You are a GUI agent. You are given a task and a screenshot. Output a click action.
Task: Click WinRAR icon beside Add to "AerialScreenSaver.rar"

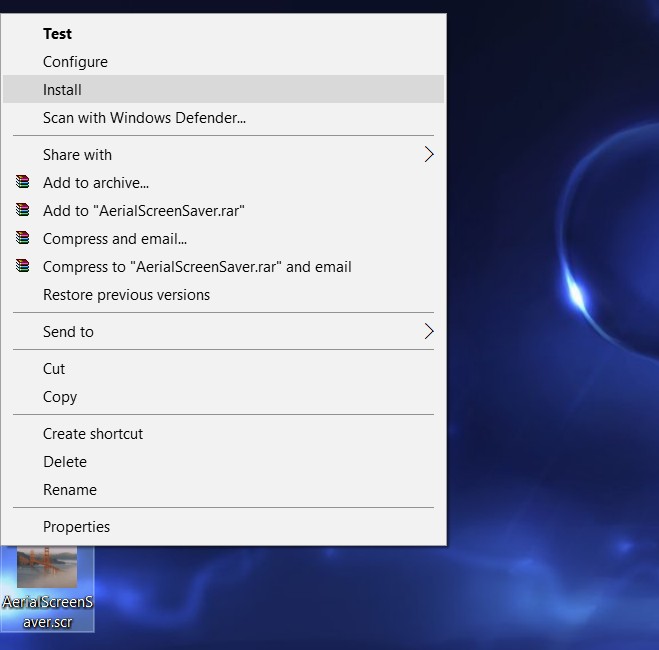tap(23, 210)
